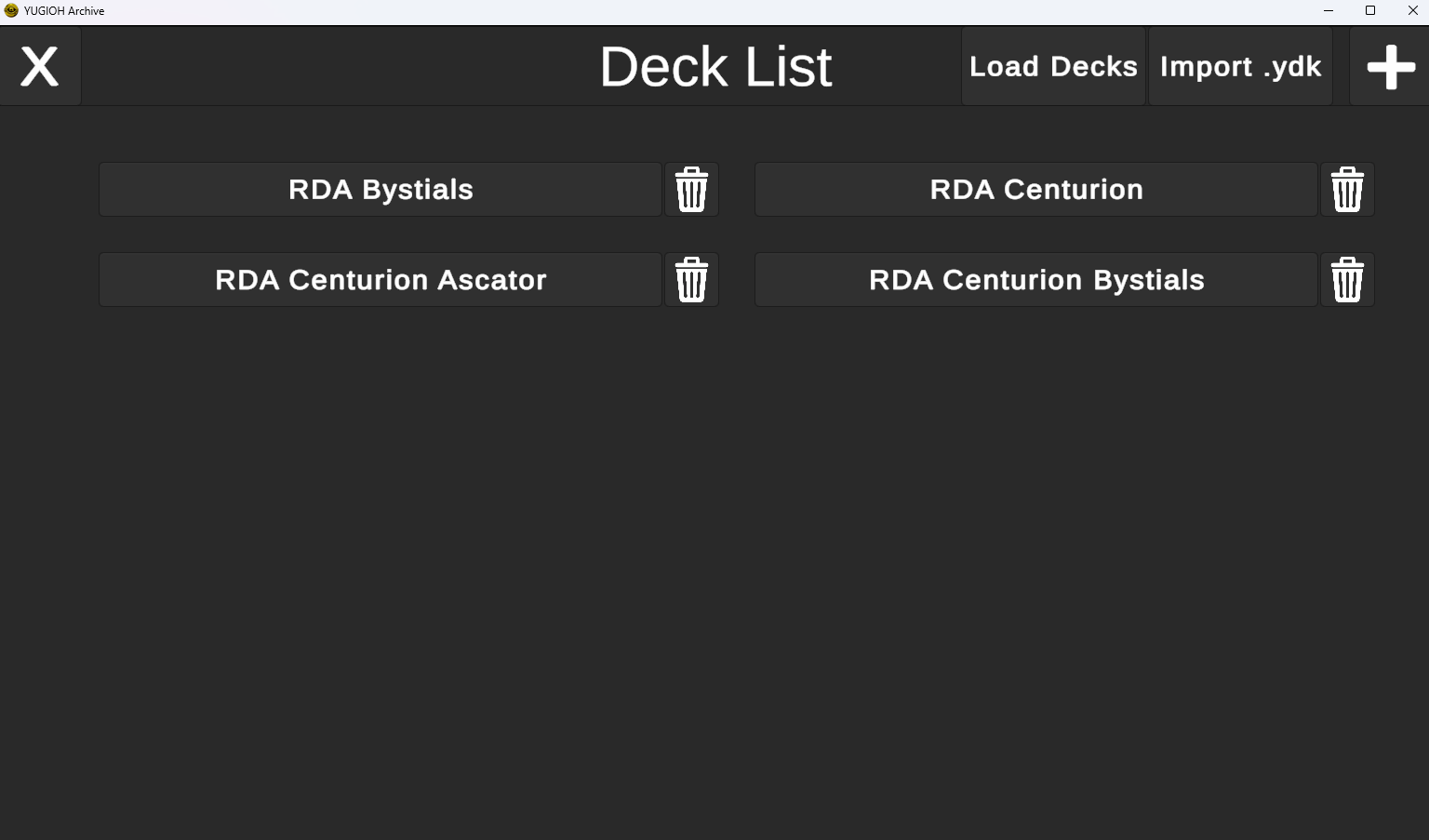Viewport: 1429px width, 840px height.
Task: Select the RDA Centurion Bystials deck
Action: (1036, 280)
